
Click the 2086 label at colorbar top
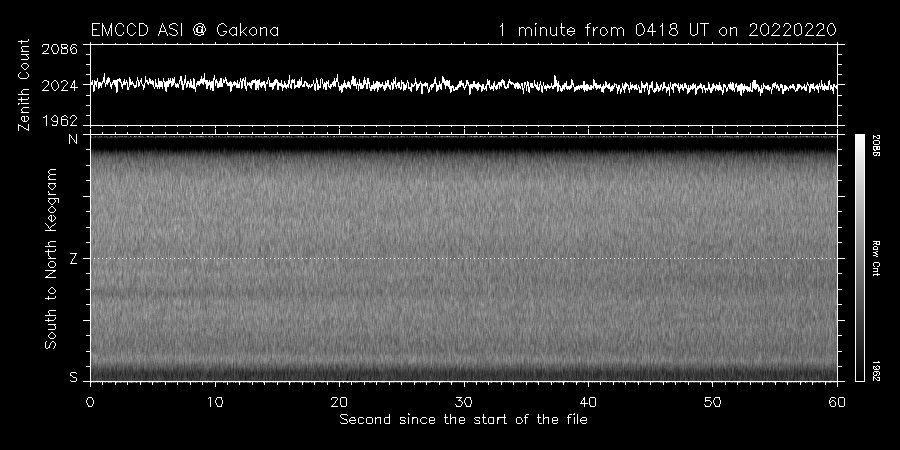pos(876,145)
